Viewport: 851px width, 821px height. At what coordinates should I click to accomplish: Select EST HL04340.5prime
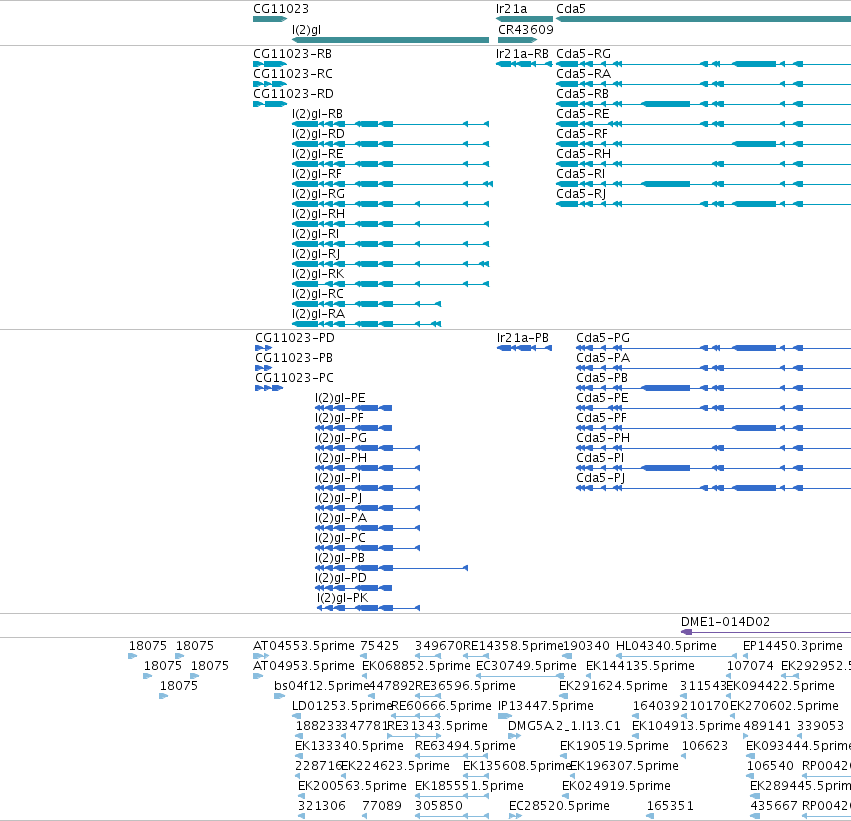pos(666,646)
